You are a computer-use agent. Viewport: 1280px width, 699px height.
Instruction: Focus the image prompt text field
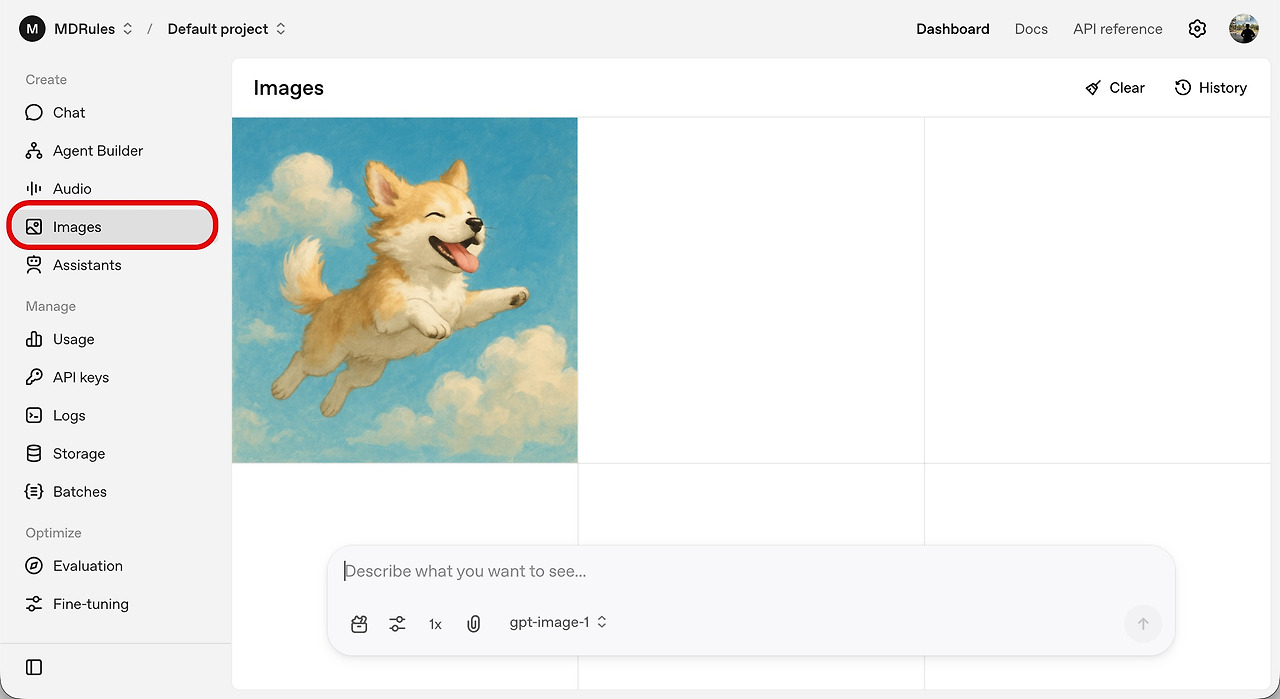tap(750, 571)
